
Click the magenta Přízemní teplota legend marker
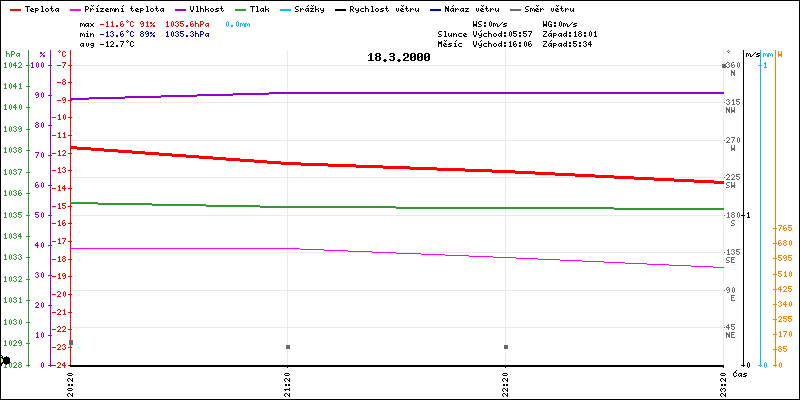[78, 9]
